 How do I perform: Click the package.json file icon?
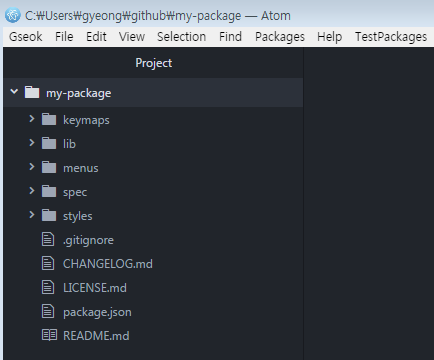pyautogui.click(x=48, y=311)
